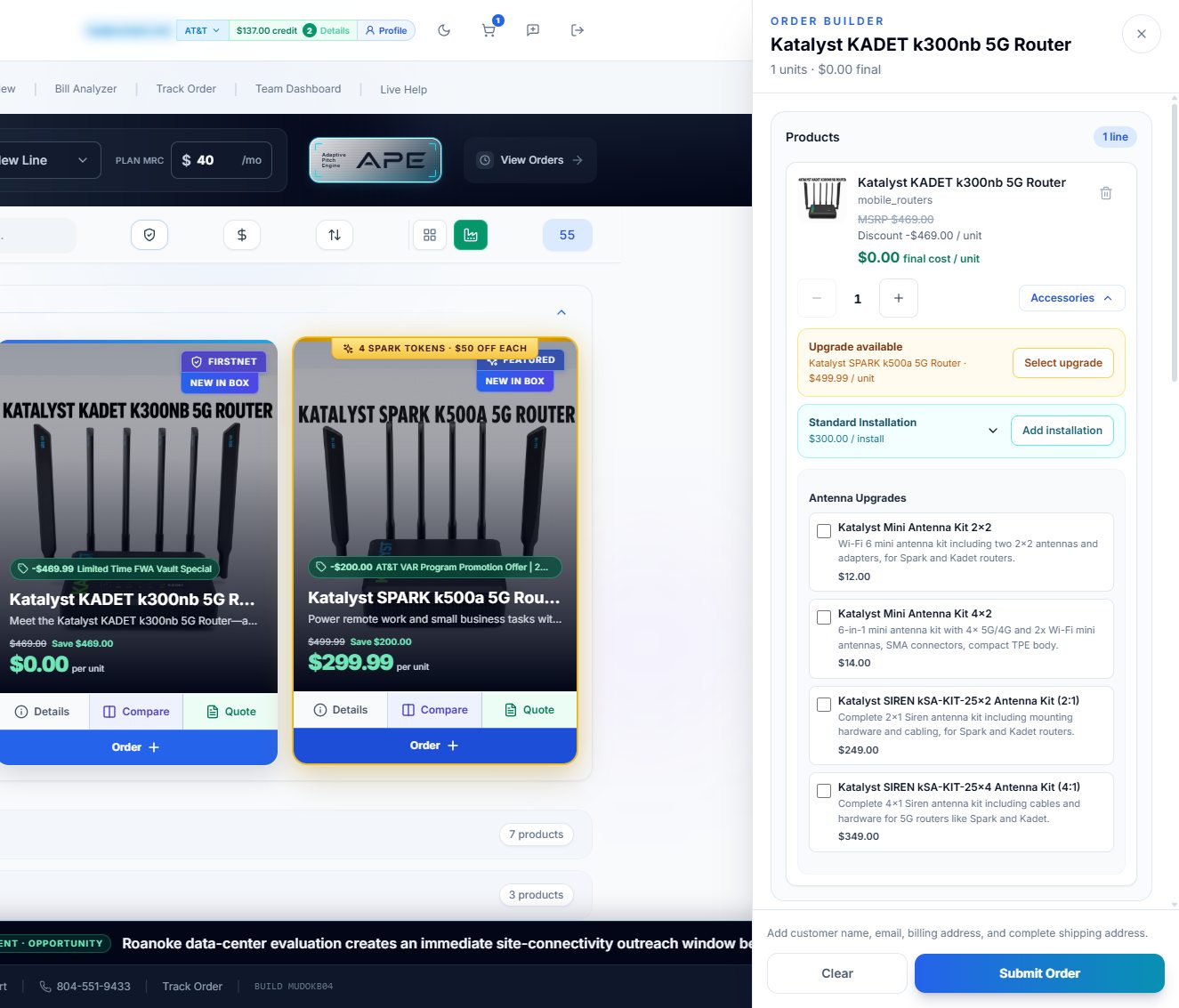This screenshot has width=1179, height=1008.
Task: Click footer phone number 804-551-9433
Action: (85, 987)
